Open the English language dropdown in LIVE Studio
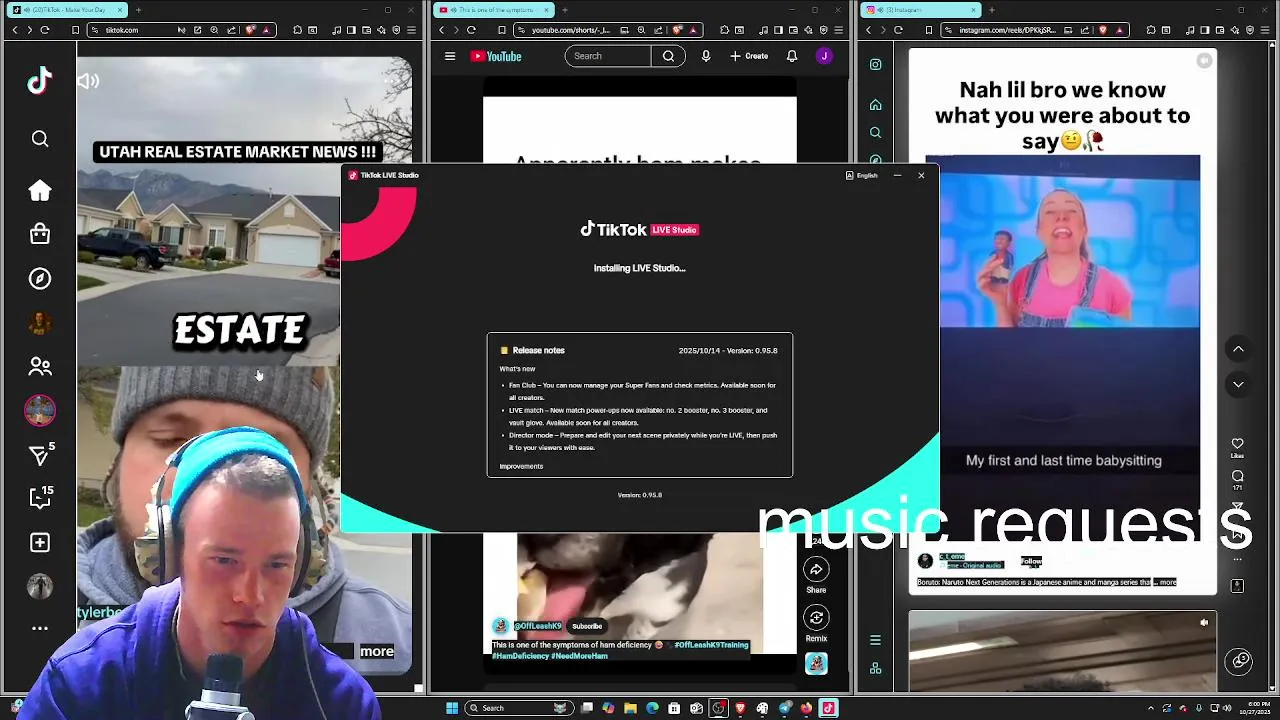The width and height of the screenshot is (1280, 720). pyautogui.click(x=862, y=175)
